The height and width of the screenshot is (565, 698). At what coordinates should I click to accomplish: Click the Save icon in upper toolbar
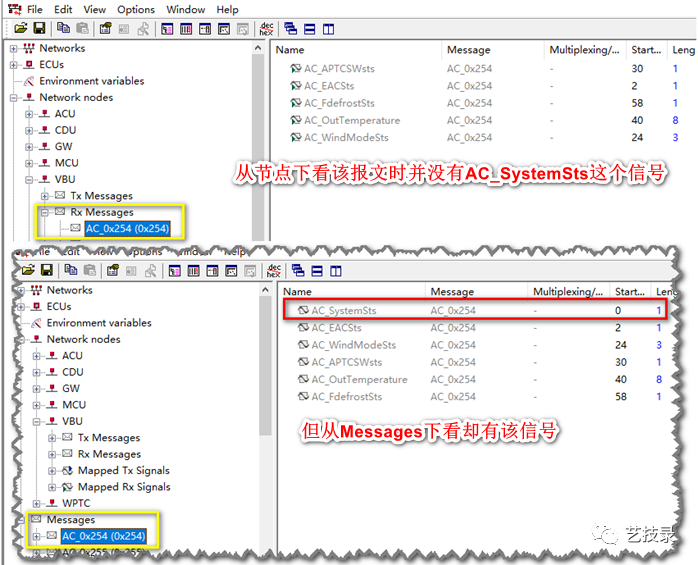click(40, 29)
